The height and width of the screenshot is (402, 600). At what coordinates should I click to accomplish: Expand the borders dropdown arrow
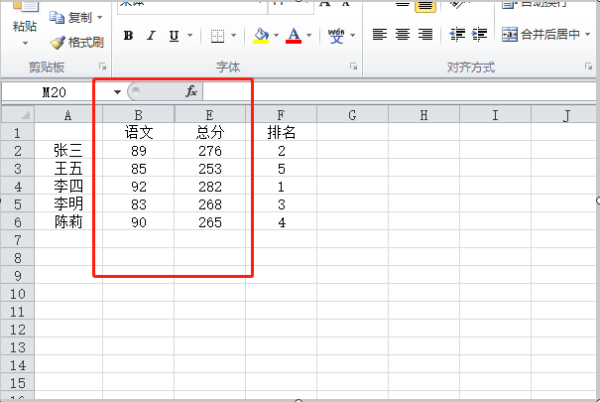point(233,36)
